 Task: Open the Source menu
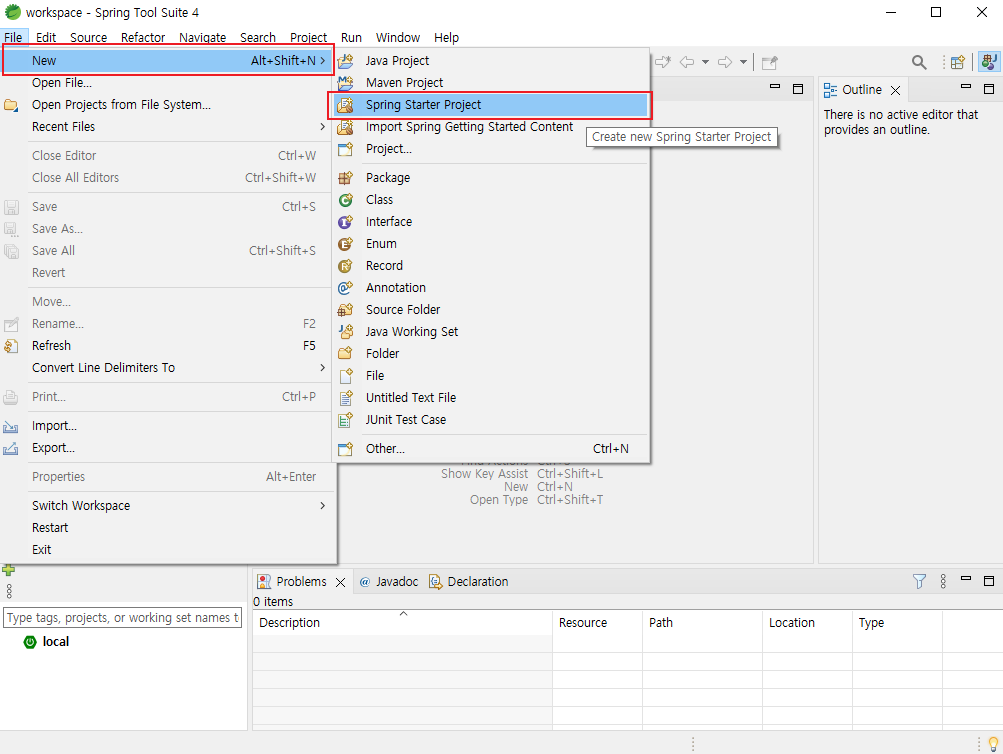(89, 38)
